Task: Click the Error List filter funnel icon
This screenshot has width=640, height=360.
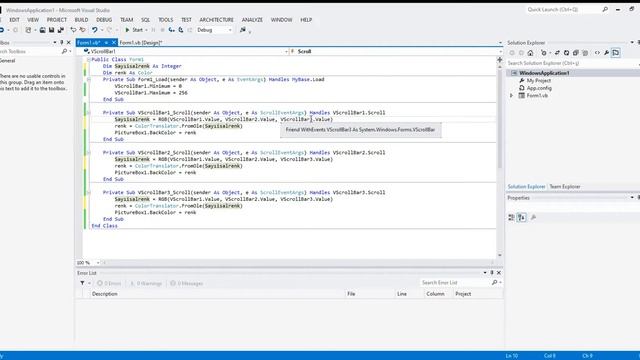Action: click(82, 283)
